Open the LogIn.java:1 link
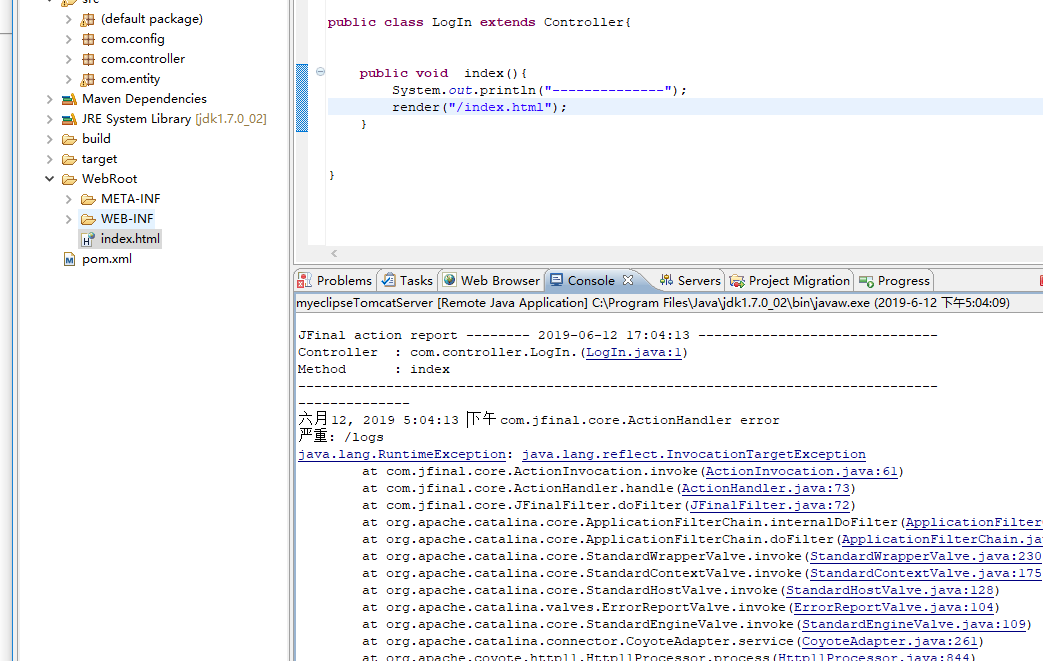The image size is (1043, 661). coord(633,352)
